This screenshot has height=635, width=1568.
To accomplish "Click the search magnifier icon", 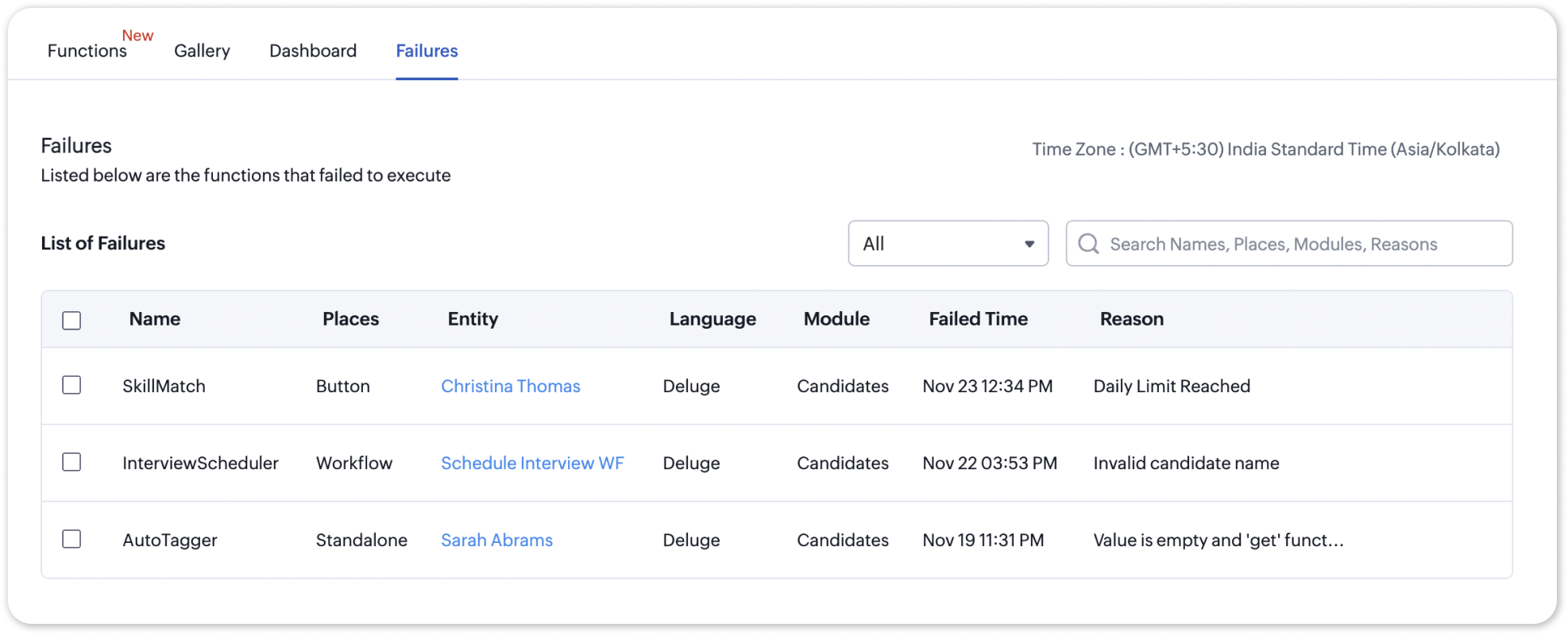I will (1088, 244).
